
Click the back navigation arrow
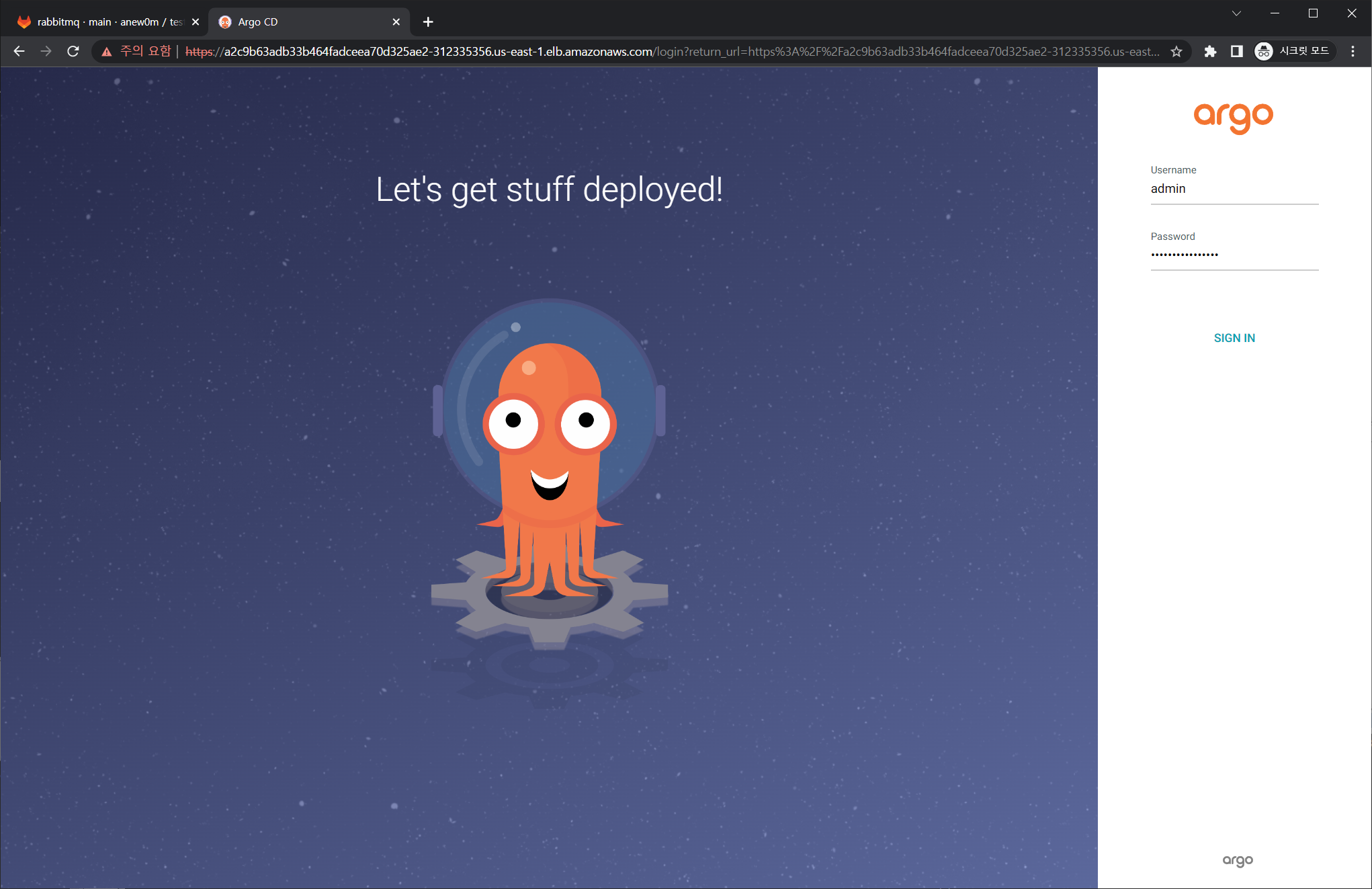click(19, 51)
